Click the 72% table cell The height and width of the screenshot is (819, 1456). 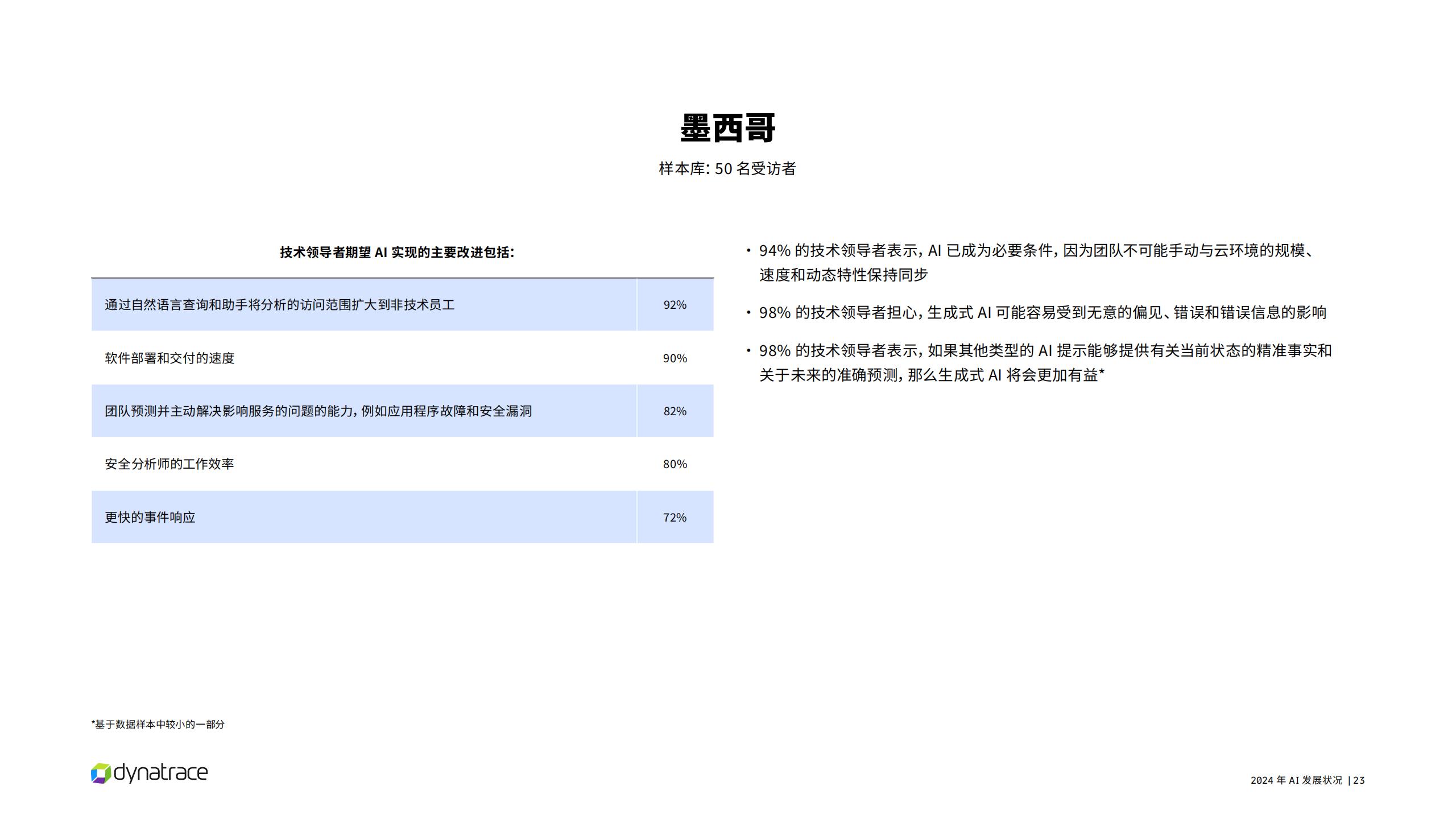click(675, 518)
